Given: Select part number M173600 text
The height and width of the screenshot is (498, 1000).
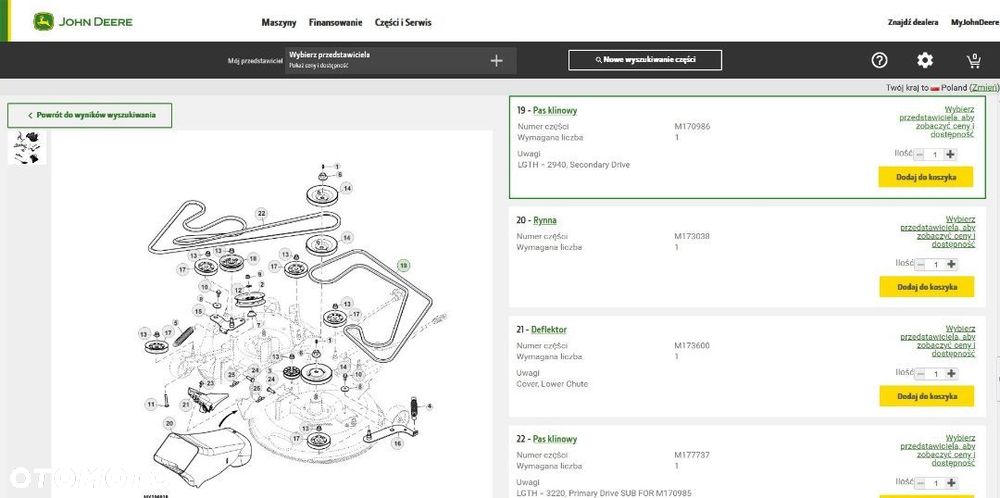Looking at the screenshot, I should click(x=692, y=346).
